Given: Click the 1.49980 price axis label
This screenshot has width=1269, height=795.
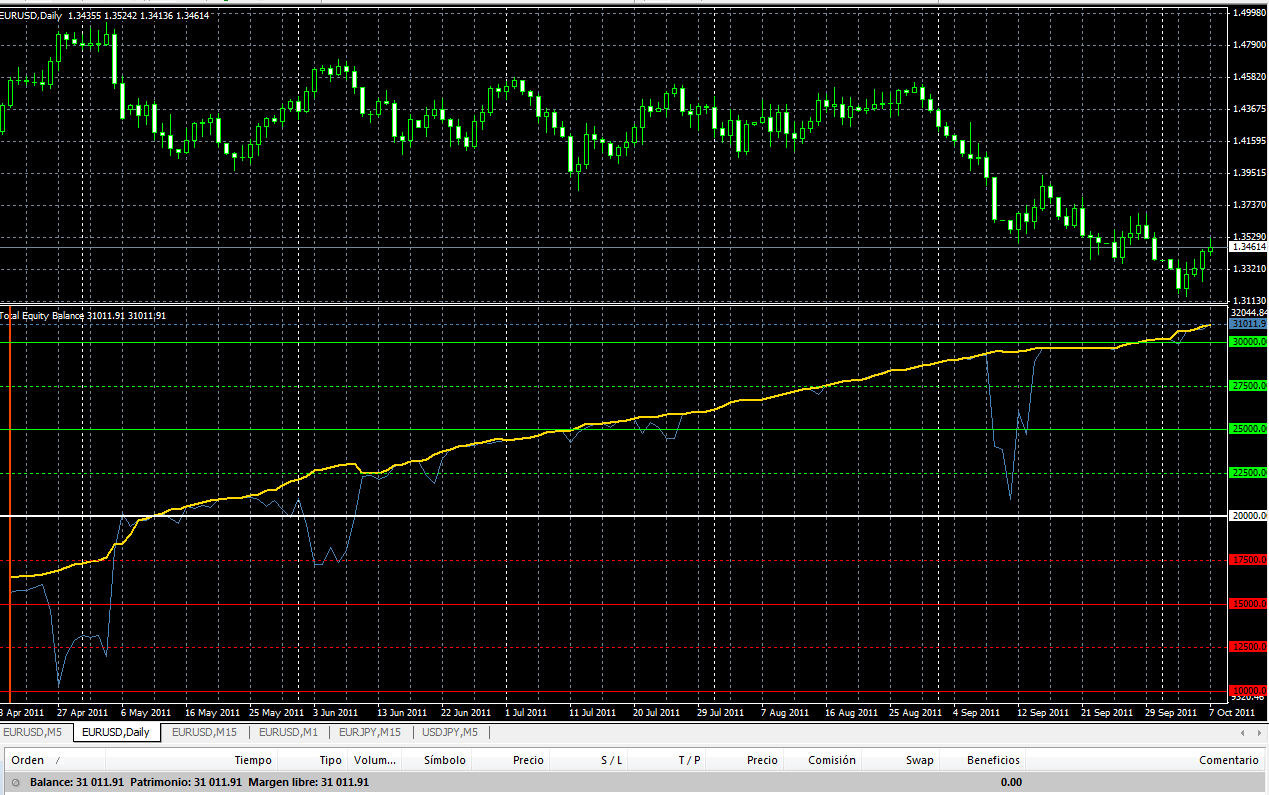Looking at the screenshot, I should (x=1249, y=13).
